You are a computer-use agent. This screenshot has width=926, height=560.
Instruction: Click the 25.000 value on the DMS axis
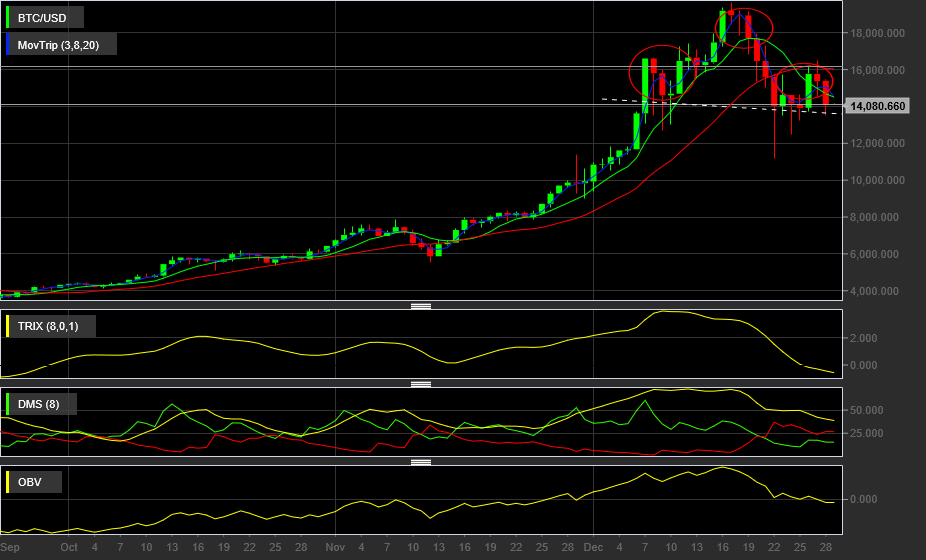coord(866,433)
